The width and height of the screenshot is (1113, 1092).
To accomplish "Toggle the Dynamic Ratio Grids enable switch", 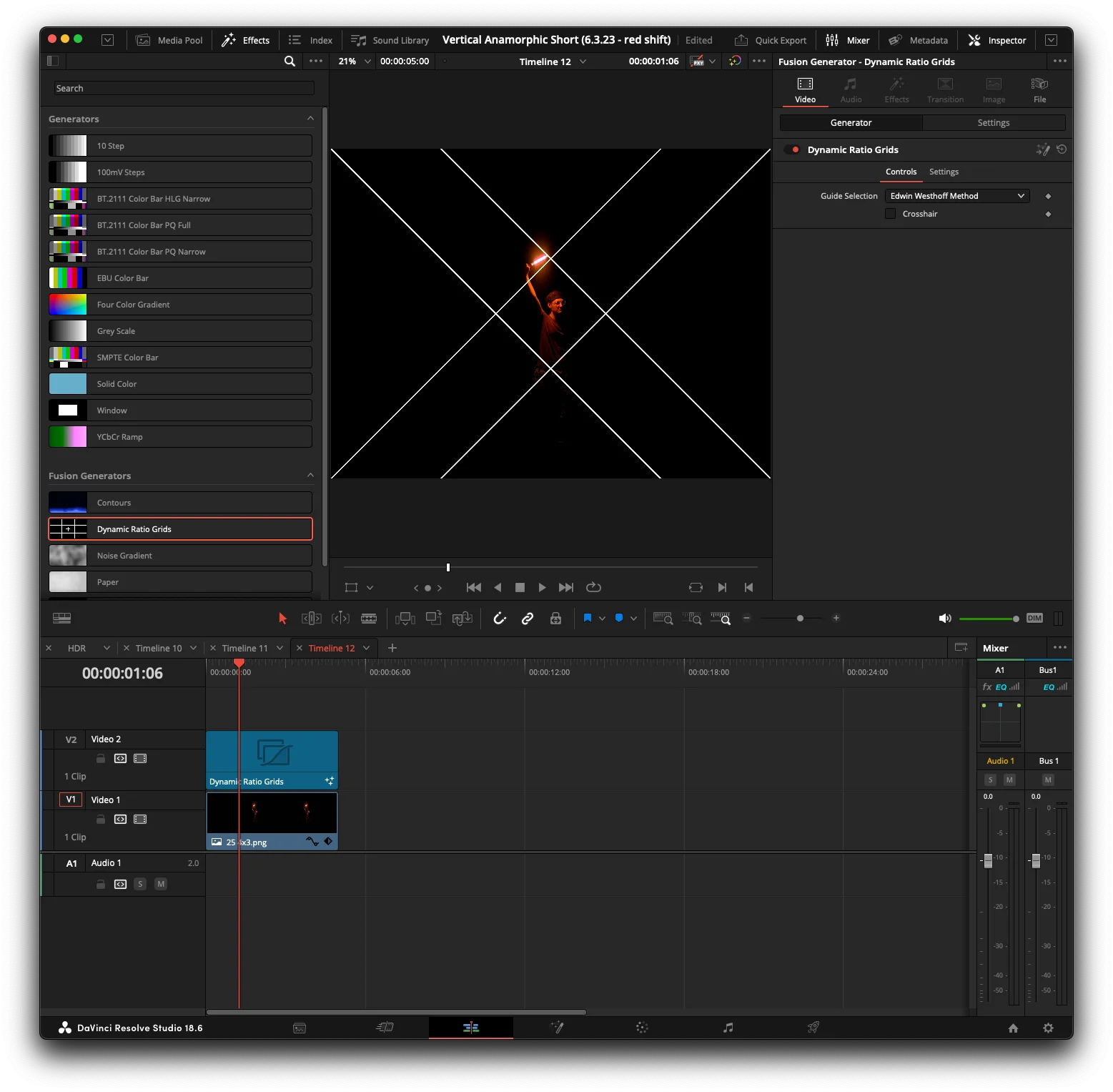I will tap(792, 149).
